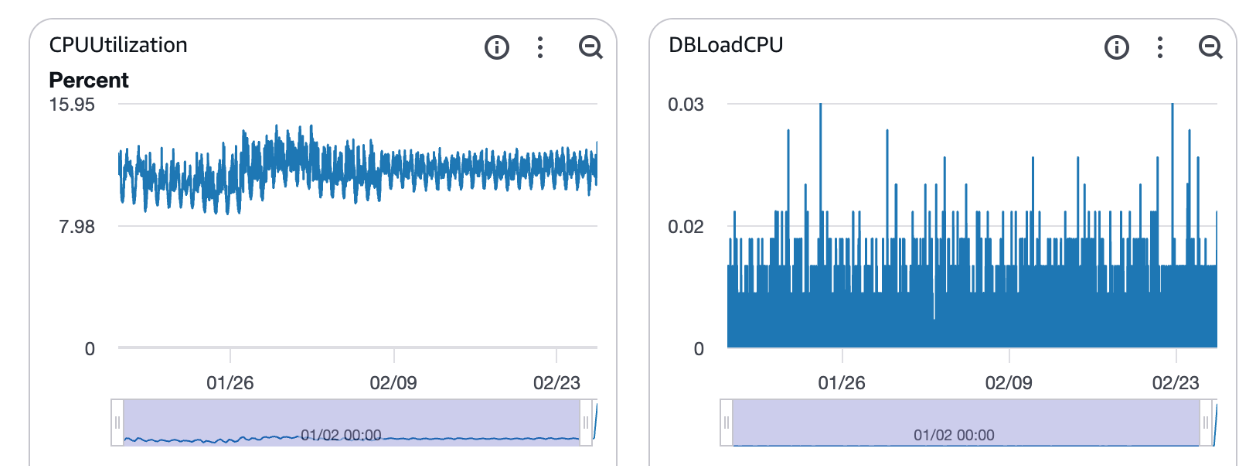Open the DBLoadCPU three-dot options menu
The image size is (1252, 466).
(1160, 47)
